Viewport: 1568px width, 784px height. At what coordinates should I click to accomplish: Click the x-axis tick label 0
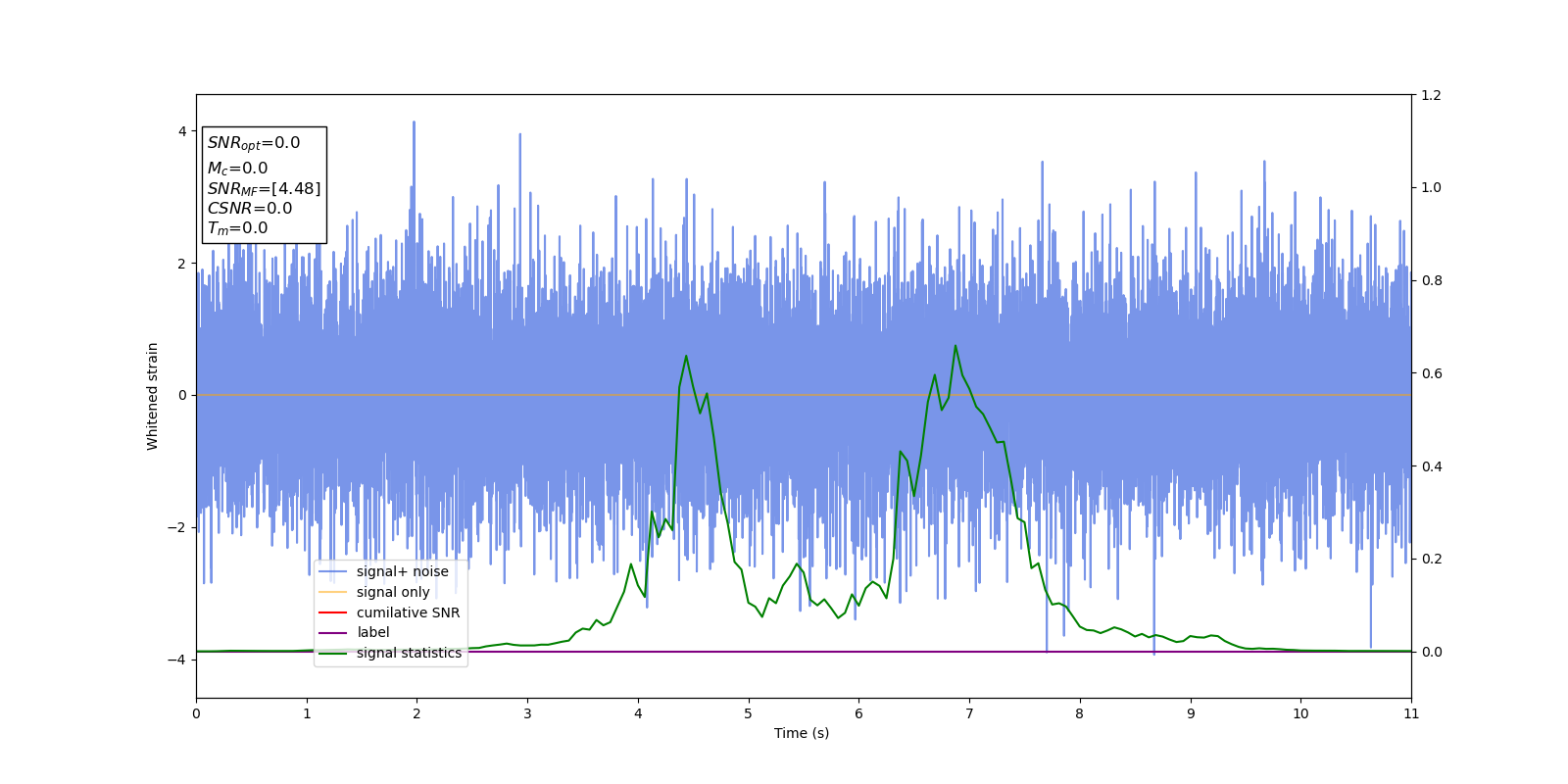196,713
